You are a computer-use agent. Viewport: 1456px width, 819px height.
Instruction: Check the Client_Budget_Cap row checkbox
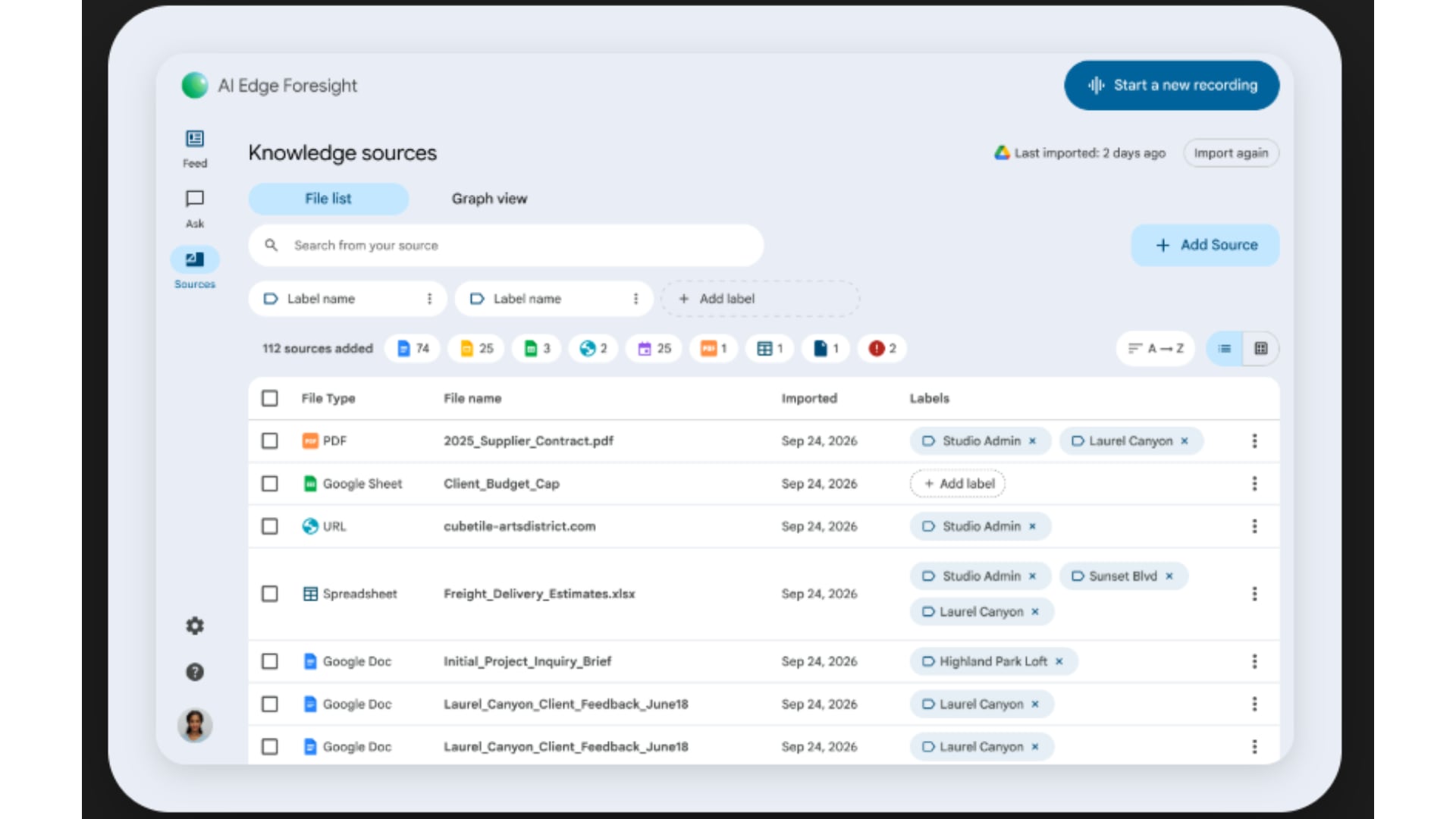coord(269,483)
